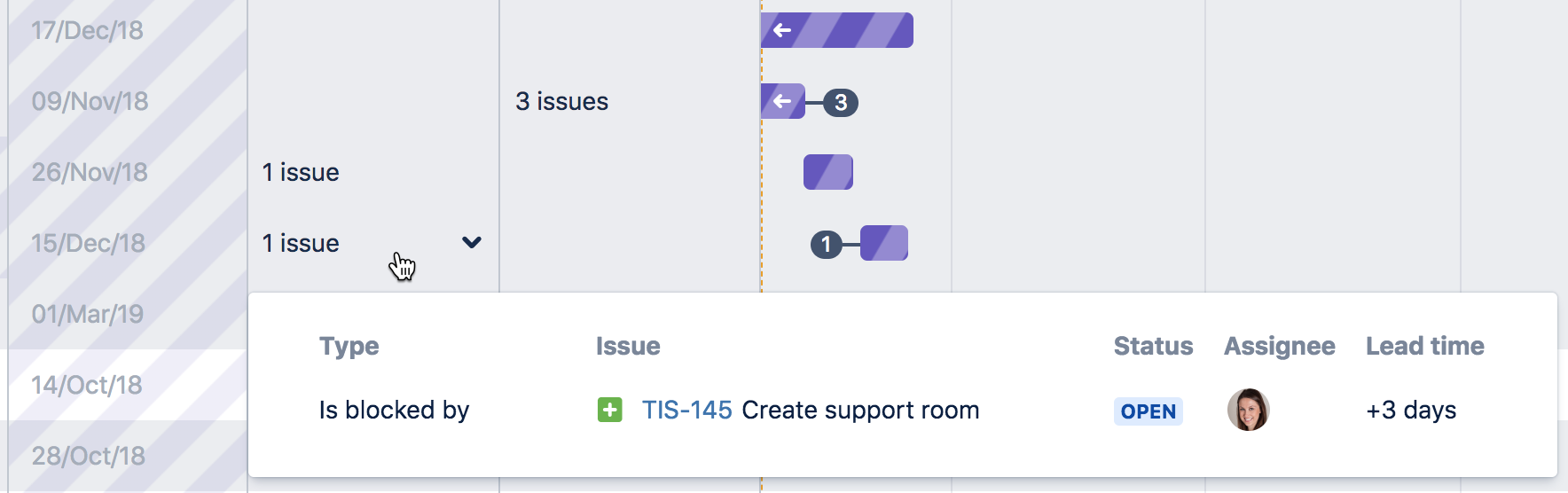Select the striped bar in the 26/Nov/18 row

[828, 172]
